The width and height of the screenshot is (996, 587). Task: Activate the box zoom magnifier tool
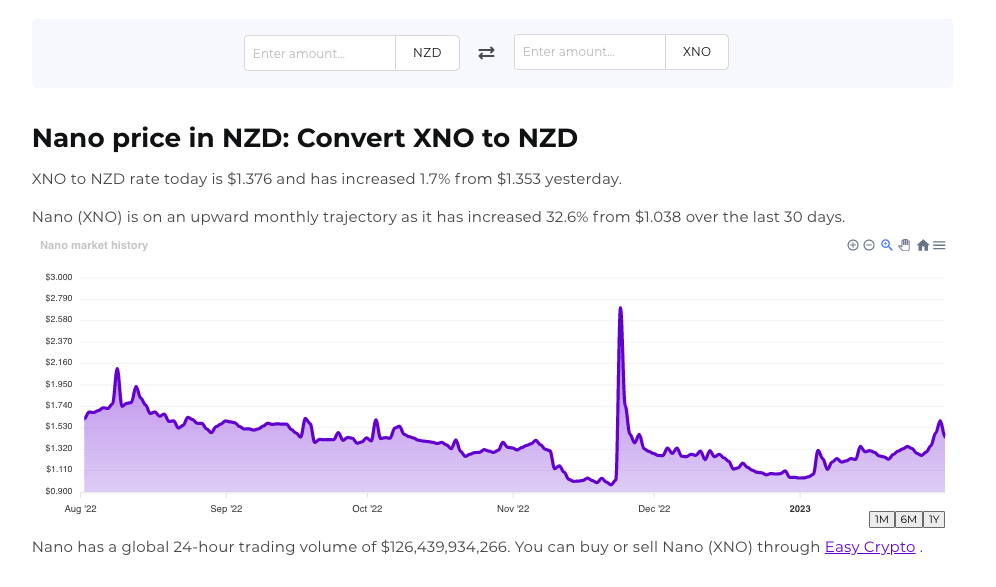click(x=885, y=245)
